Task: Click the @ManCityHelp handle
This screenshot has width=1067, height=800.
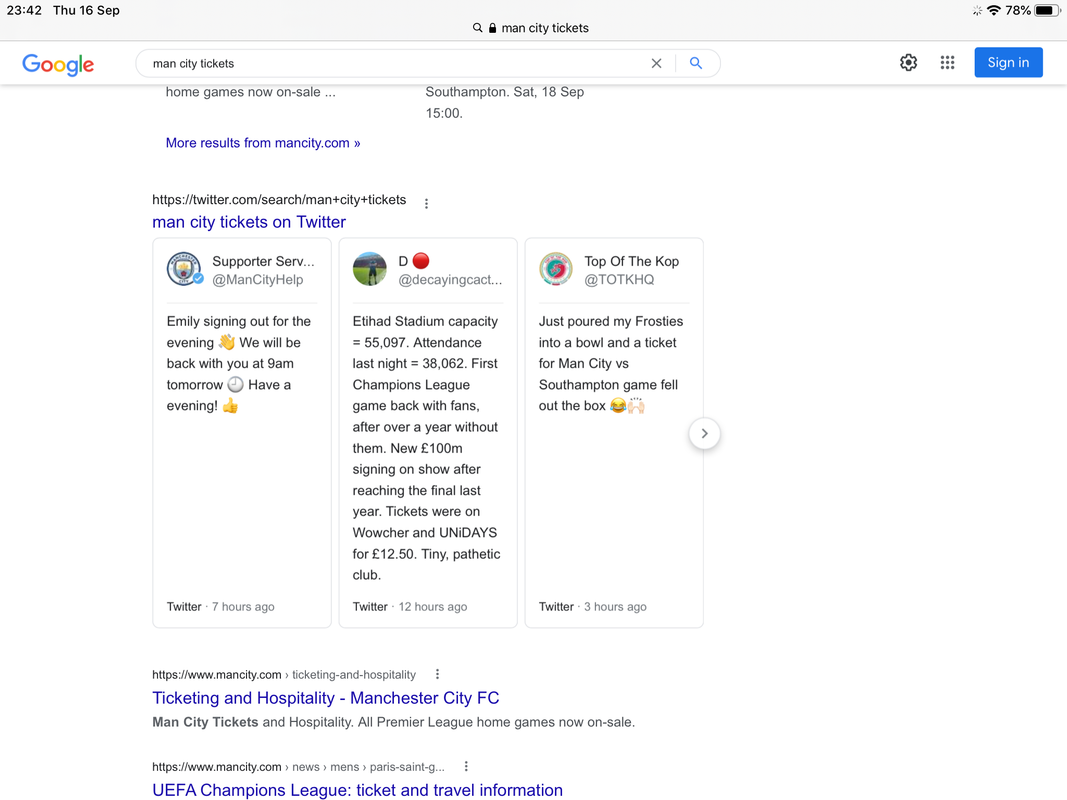Action: [x=258, y=280]
